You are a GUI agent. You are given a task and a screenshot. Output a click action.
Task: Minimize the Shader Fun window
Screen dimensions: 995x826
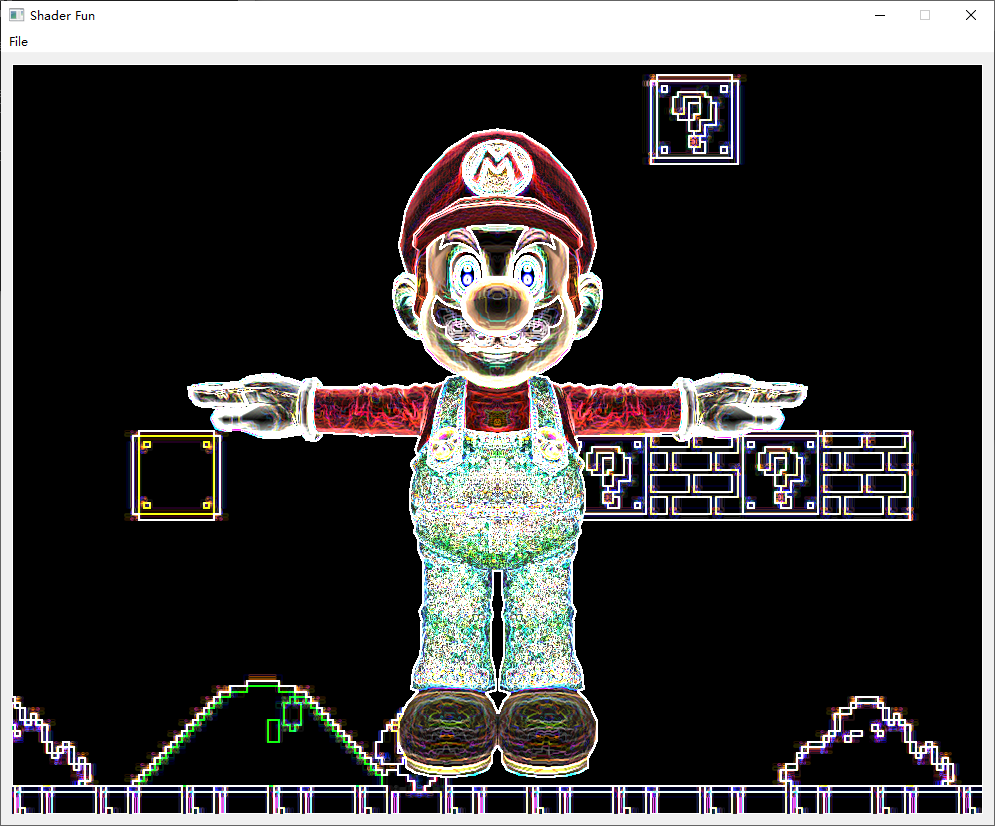[880, 15]
